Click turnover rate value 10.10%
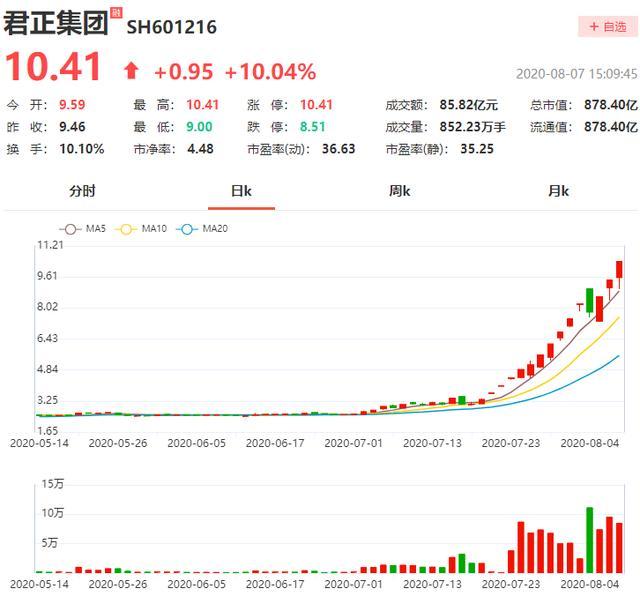 82,149
